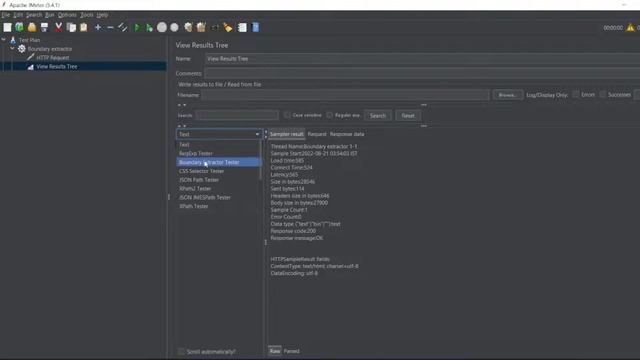Screen dimensions: 640x360
Task: Click the HTTP Request sampler pipette icon
Action: pyautogui.click(x=31, y=58)
